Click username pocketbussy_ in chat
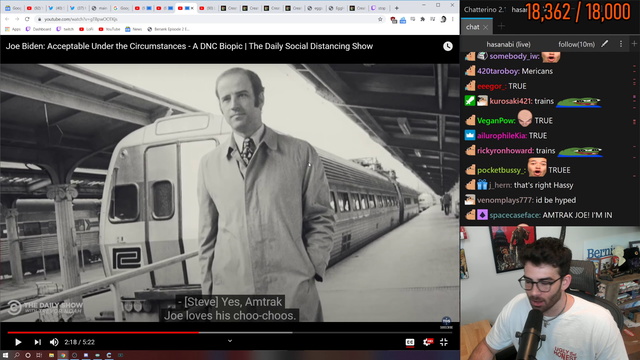Screen dimensions: 640x360 tap(502, 170)
